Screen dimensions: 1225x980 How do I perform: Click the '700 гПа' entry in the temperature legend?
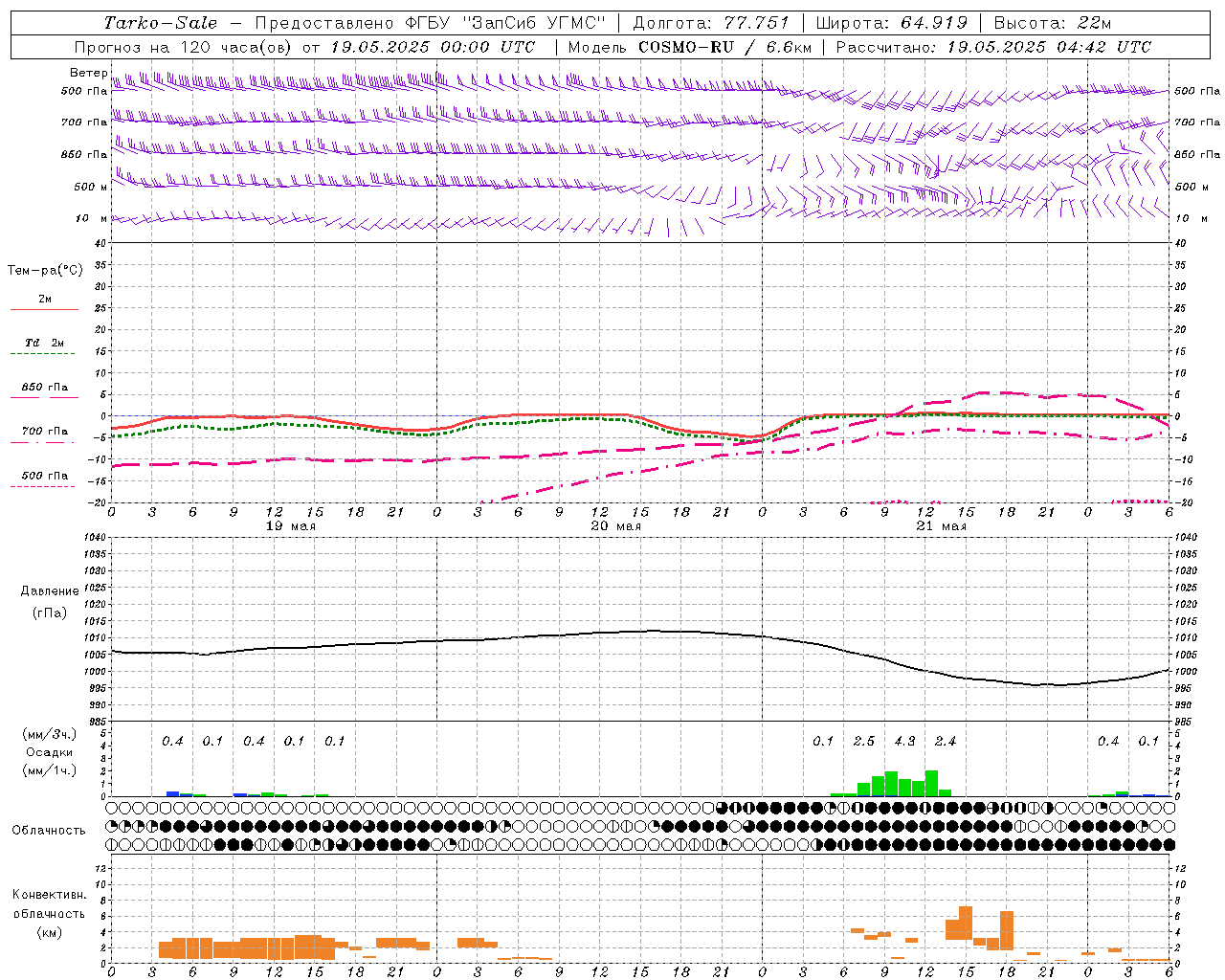tap(44, 431)
